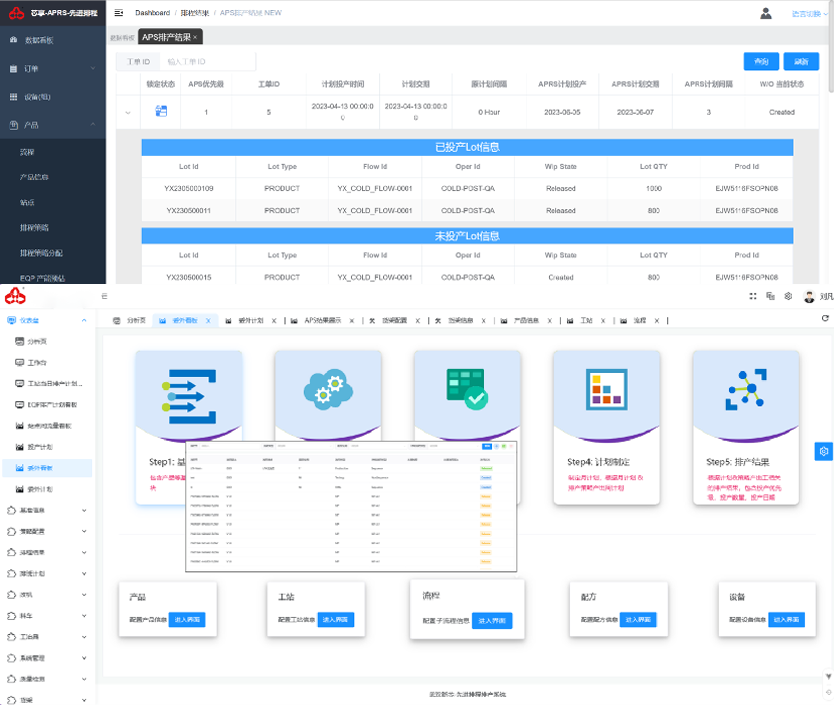Click Step5 network nodes icon

coord(746,389)
